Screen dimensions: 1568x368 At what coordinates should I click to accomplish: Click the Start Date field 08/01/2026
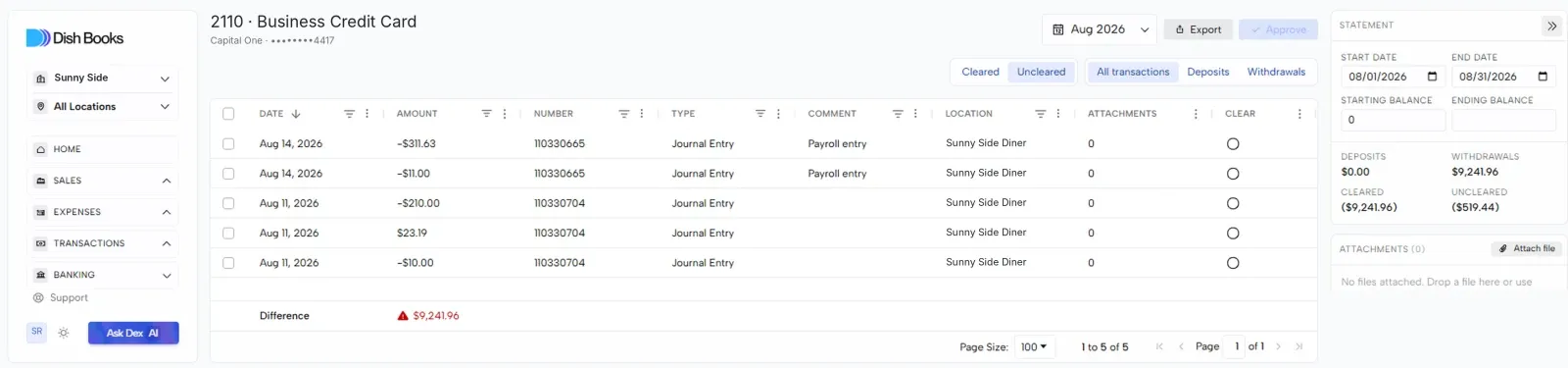[1393, 77]
